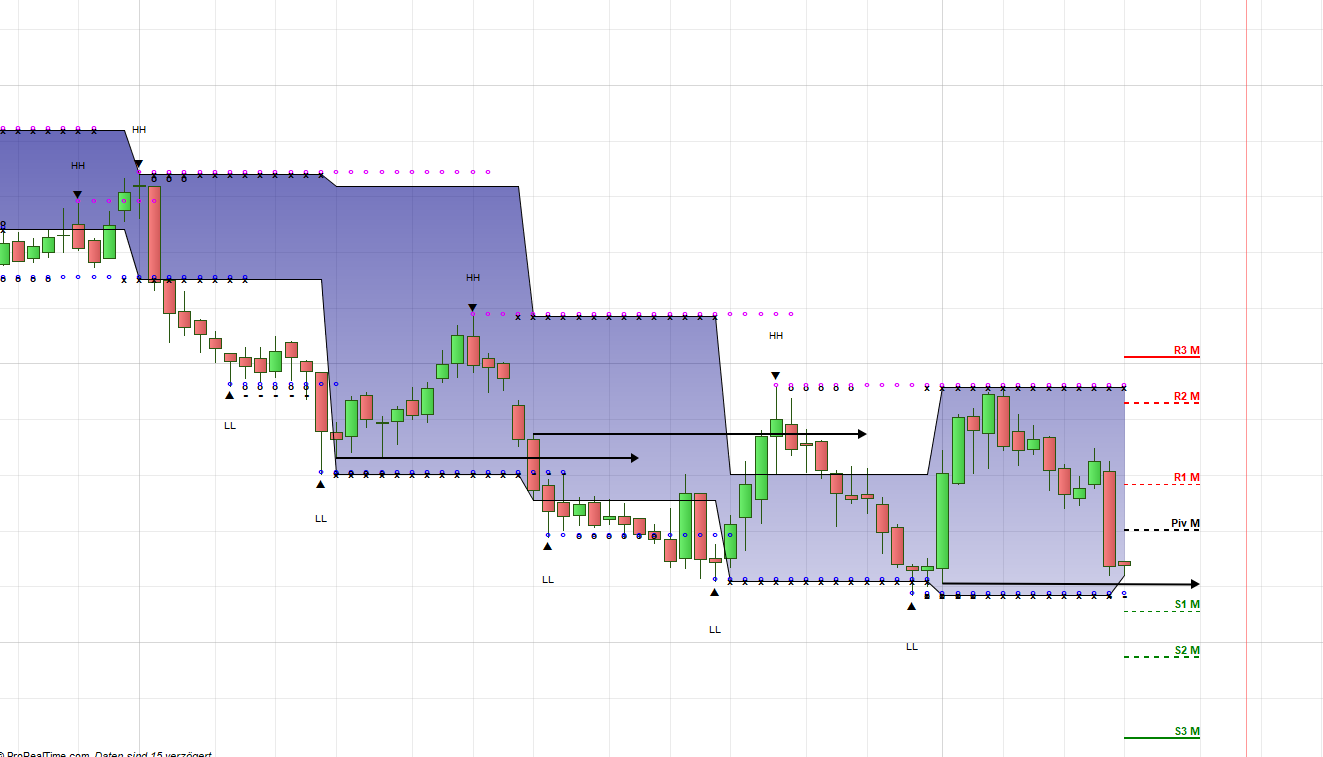Click a black X tick marker on the resistance dotted line
Image resolution: width=1323 pixels, height=757 pixels.
point(600,318)
